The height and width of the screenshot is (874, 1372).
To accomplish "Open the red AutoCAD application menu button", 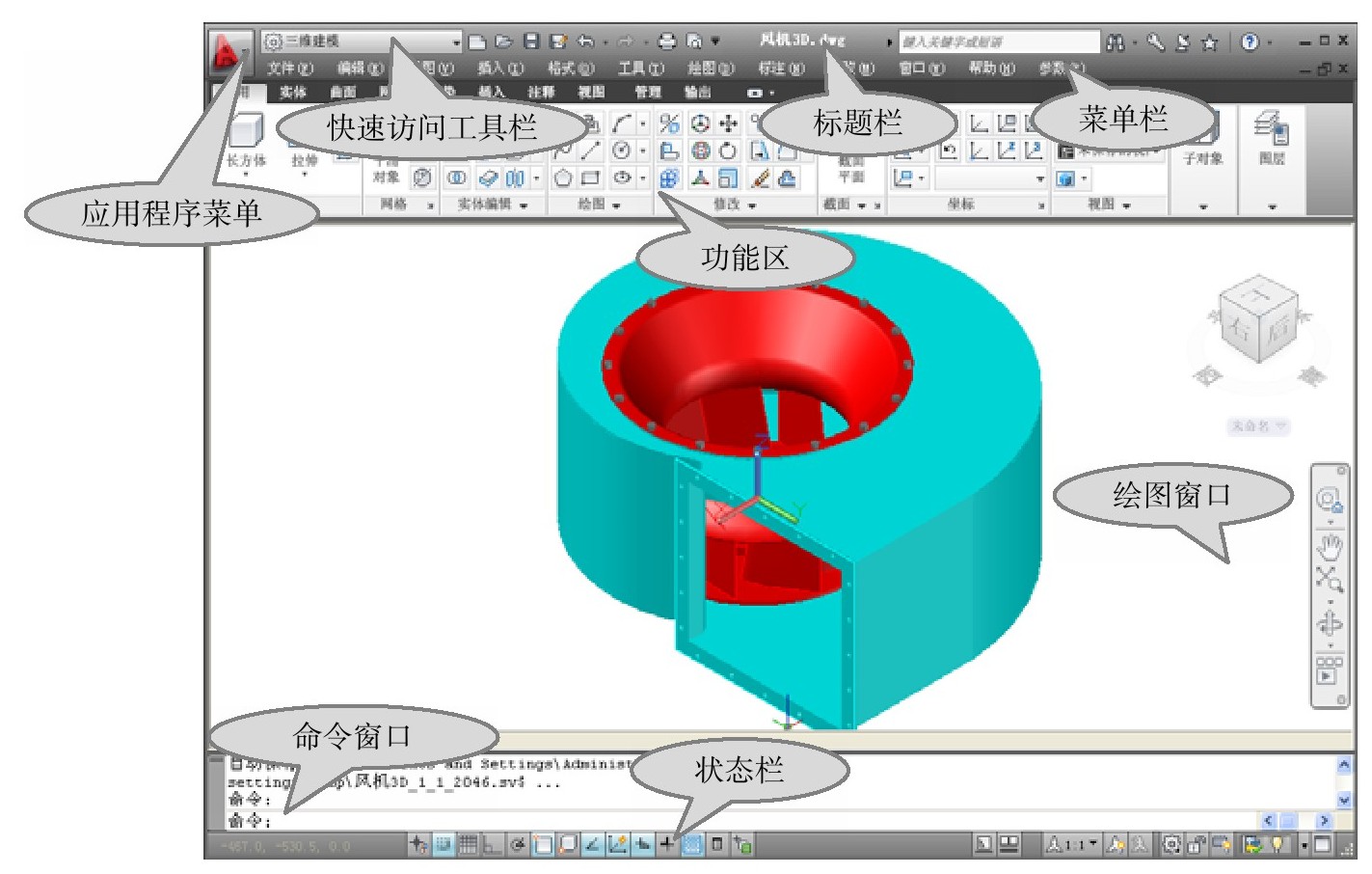I will [227, 52].
